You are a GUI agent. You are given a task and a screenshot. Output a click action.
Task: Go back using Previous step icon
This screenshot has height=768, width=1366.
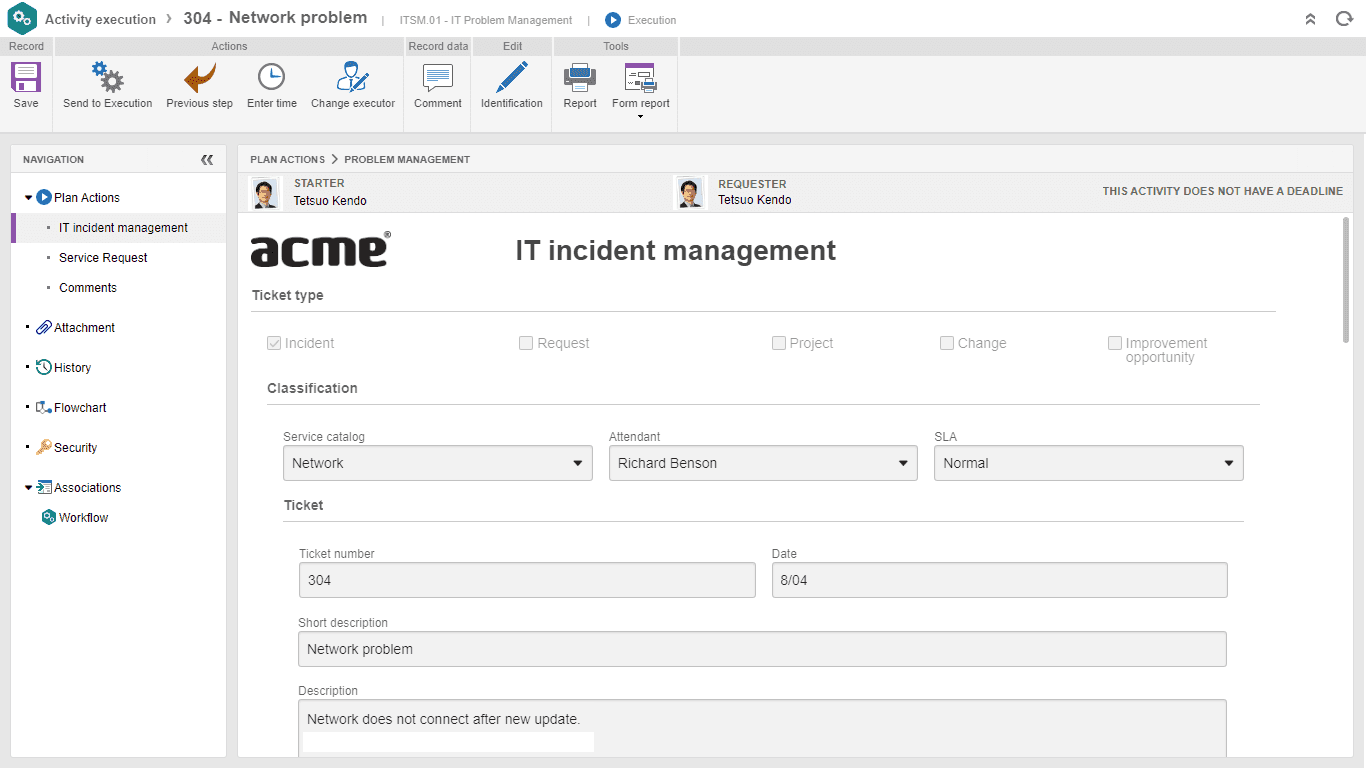point(200,77)
